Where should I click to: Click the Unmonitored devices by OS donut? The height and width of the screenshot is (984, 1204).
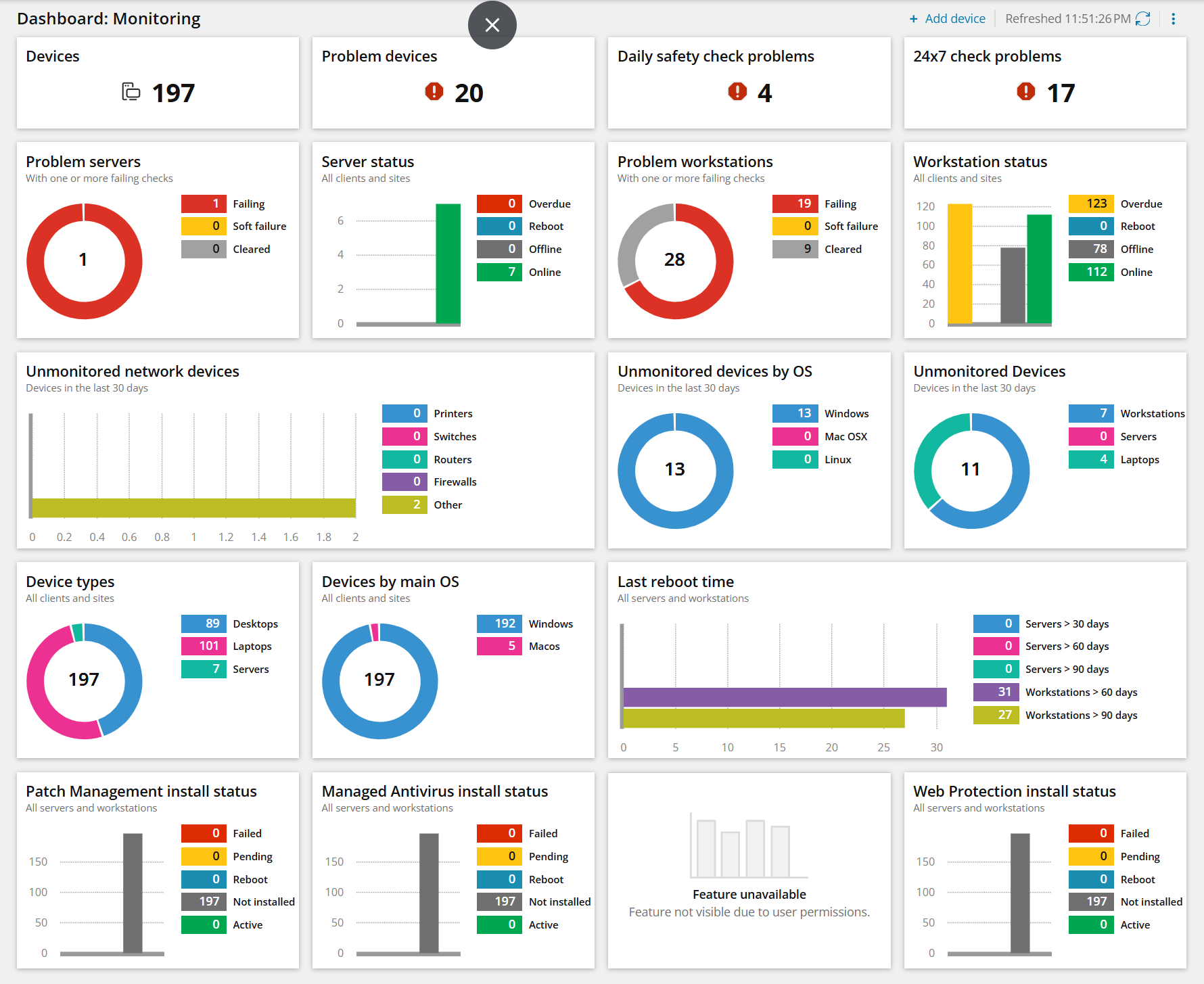coord(675,471)
